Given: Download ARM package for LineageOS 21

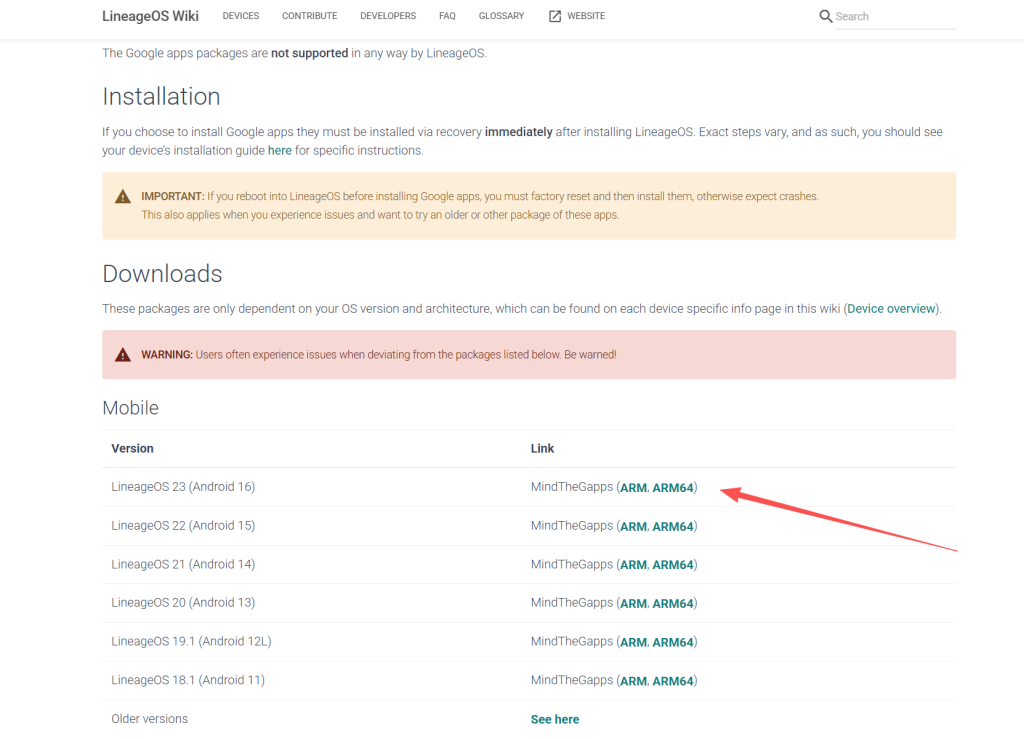Looking at the screenshot, I should pos(633,565).
